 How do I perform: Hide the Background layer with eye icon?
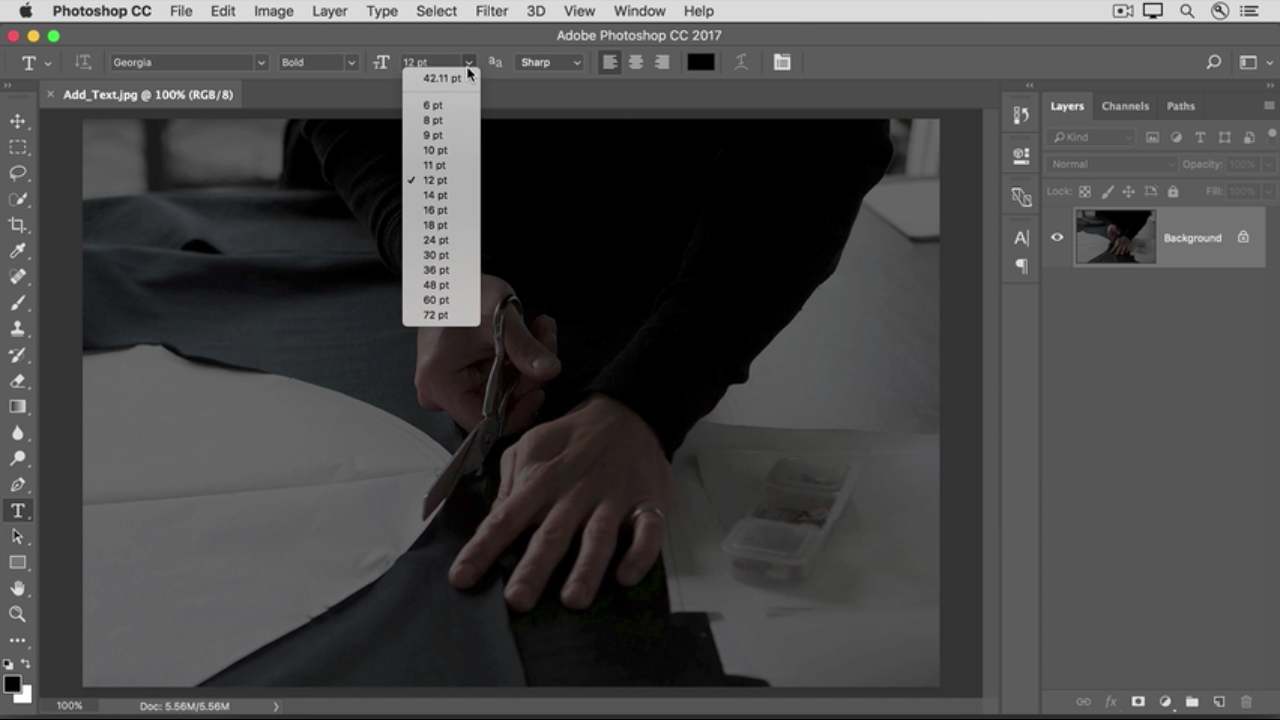(1057, 237)
